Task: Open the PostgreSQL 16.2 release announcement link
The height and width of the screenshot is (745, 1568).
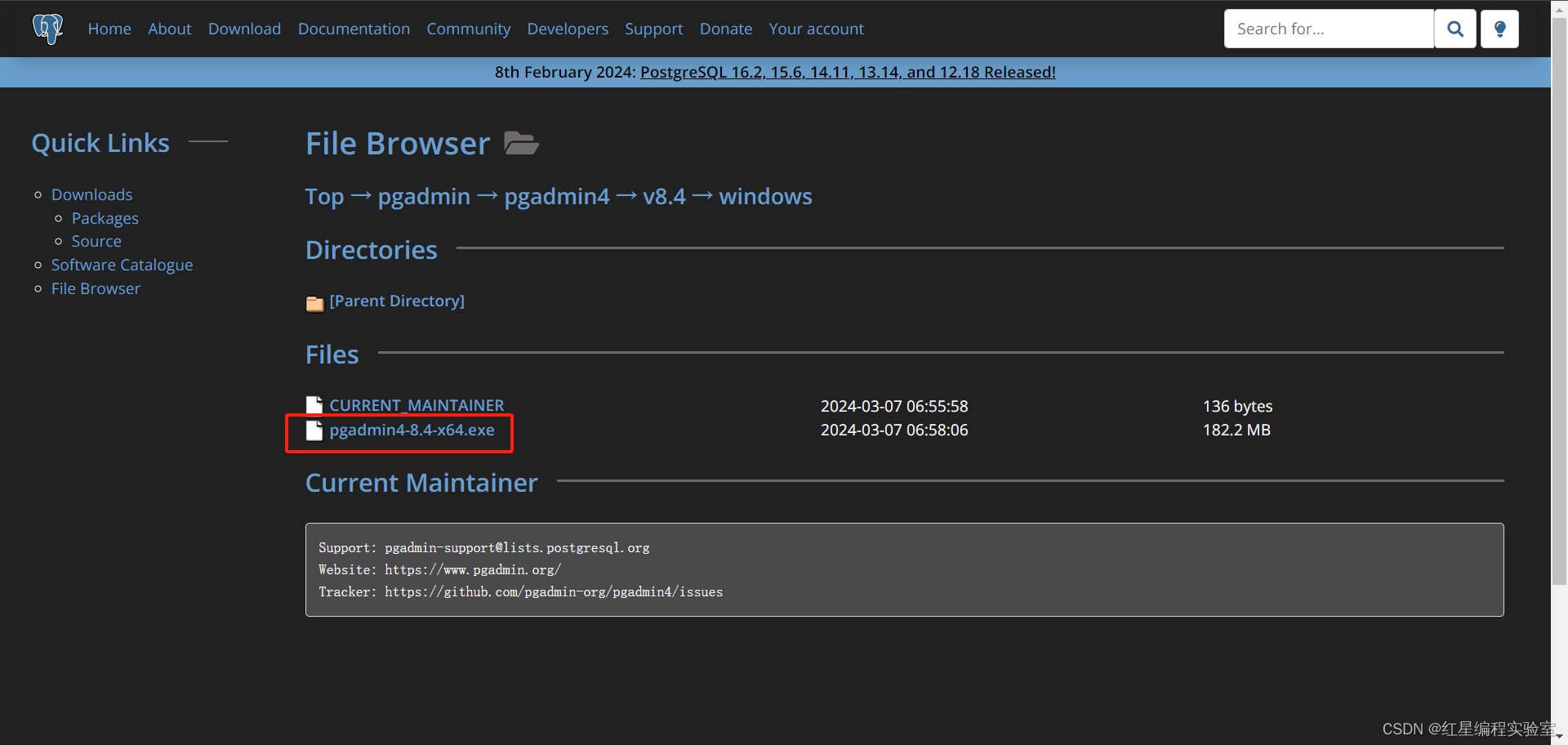Action: [848, 72]
